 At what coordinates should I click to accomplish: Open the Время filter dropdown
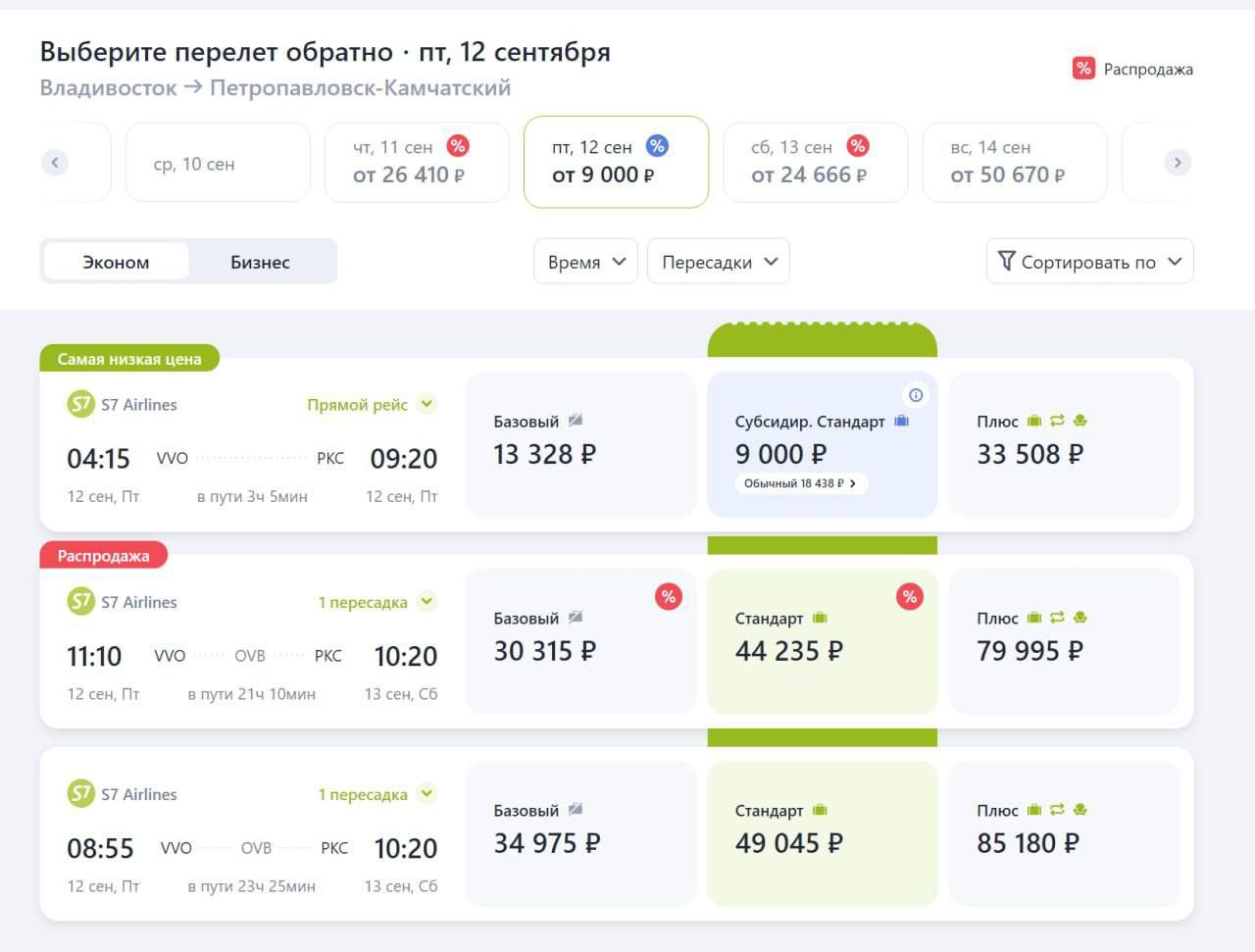coord(585,262)
